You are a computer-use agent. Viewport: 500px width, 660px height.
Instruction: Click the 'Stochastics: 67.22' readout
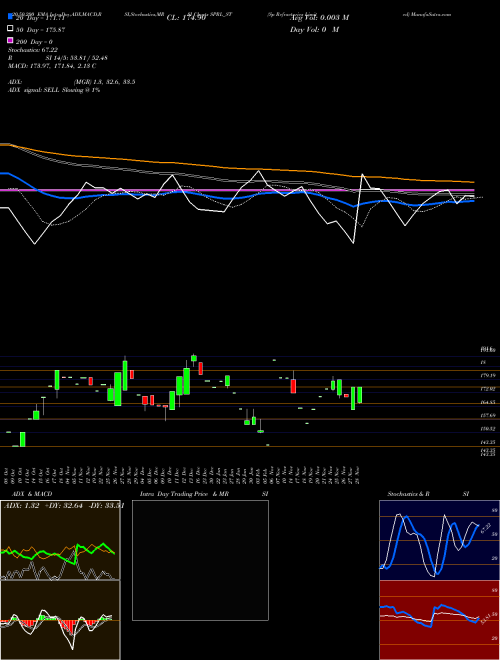tap(33, 50)
